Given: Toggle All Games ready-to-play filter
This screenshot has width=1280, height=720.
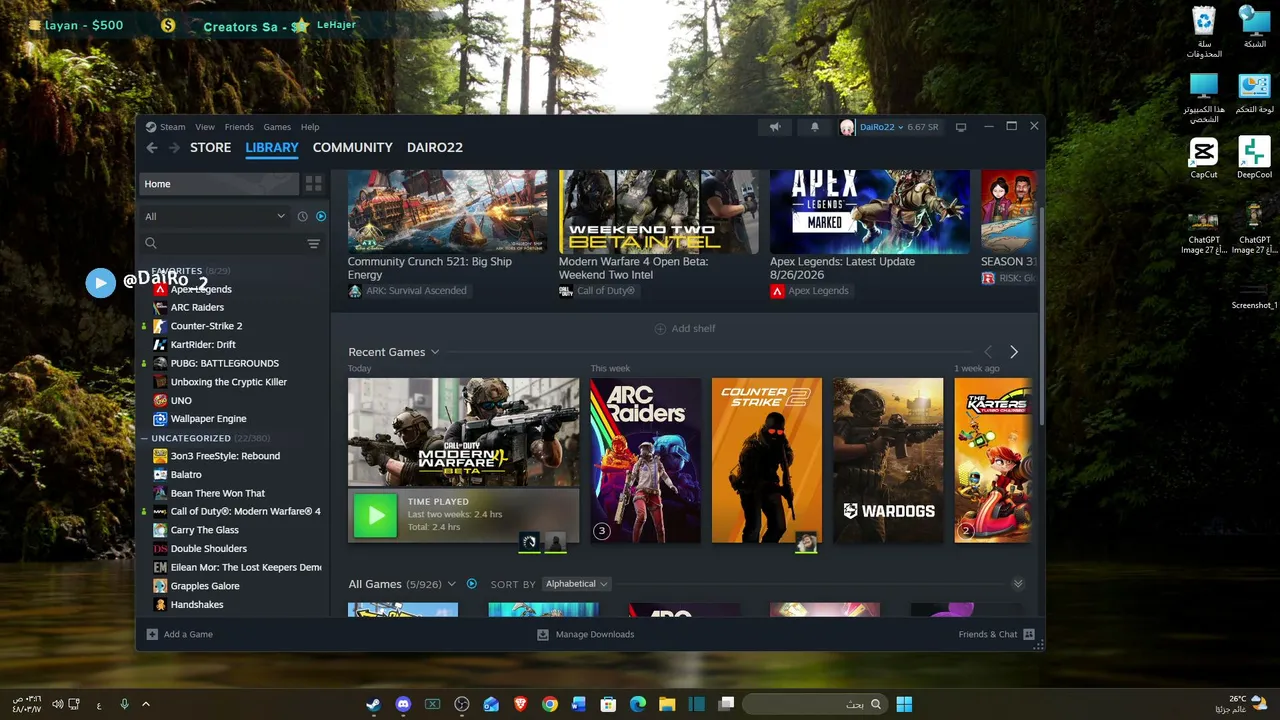Looking at the screenshot, I should (472, 584).
